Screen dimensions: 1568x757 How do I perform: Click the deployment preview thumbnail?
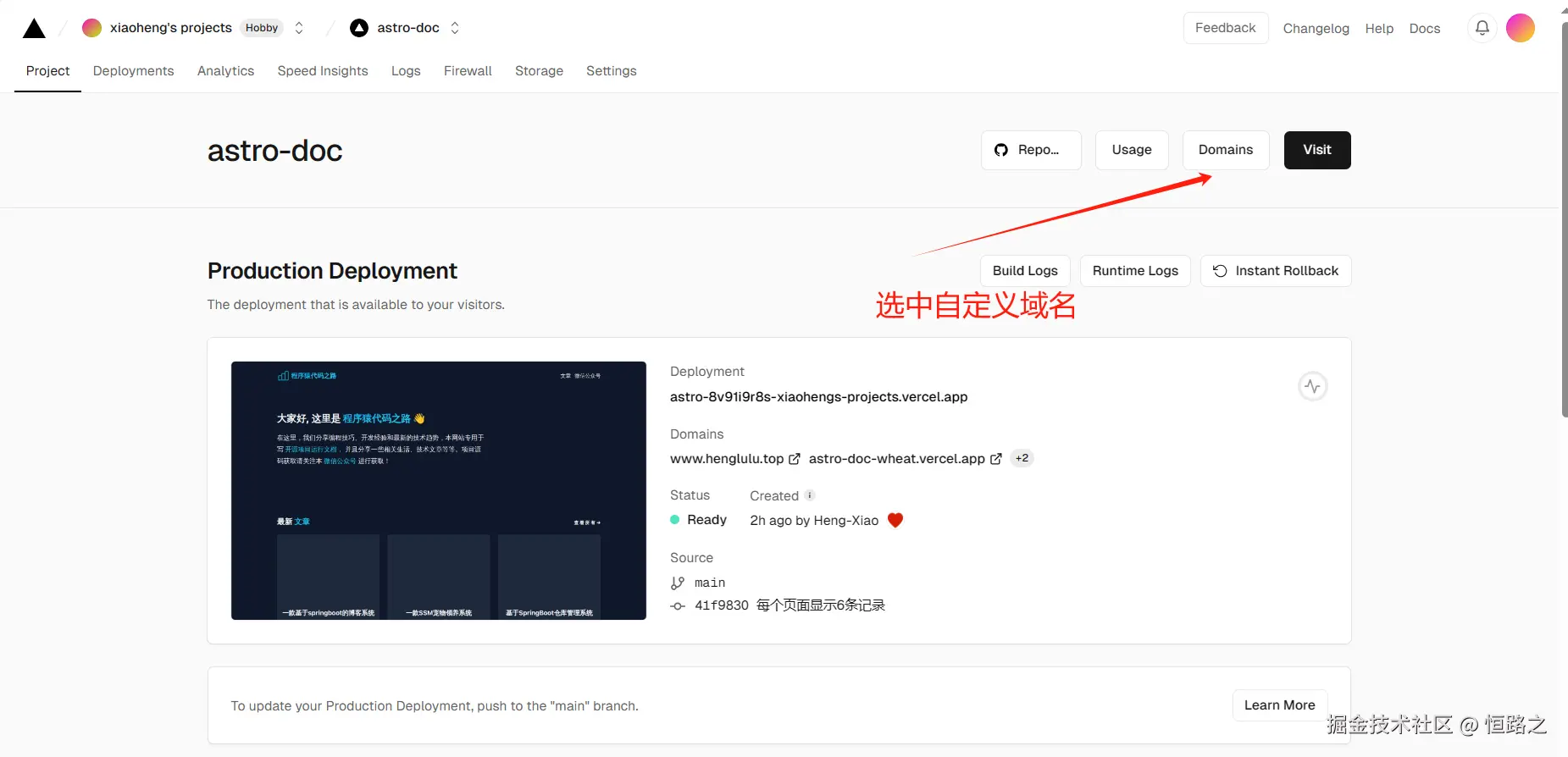tap(439, 490)
